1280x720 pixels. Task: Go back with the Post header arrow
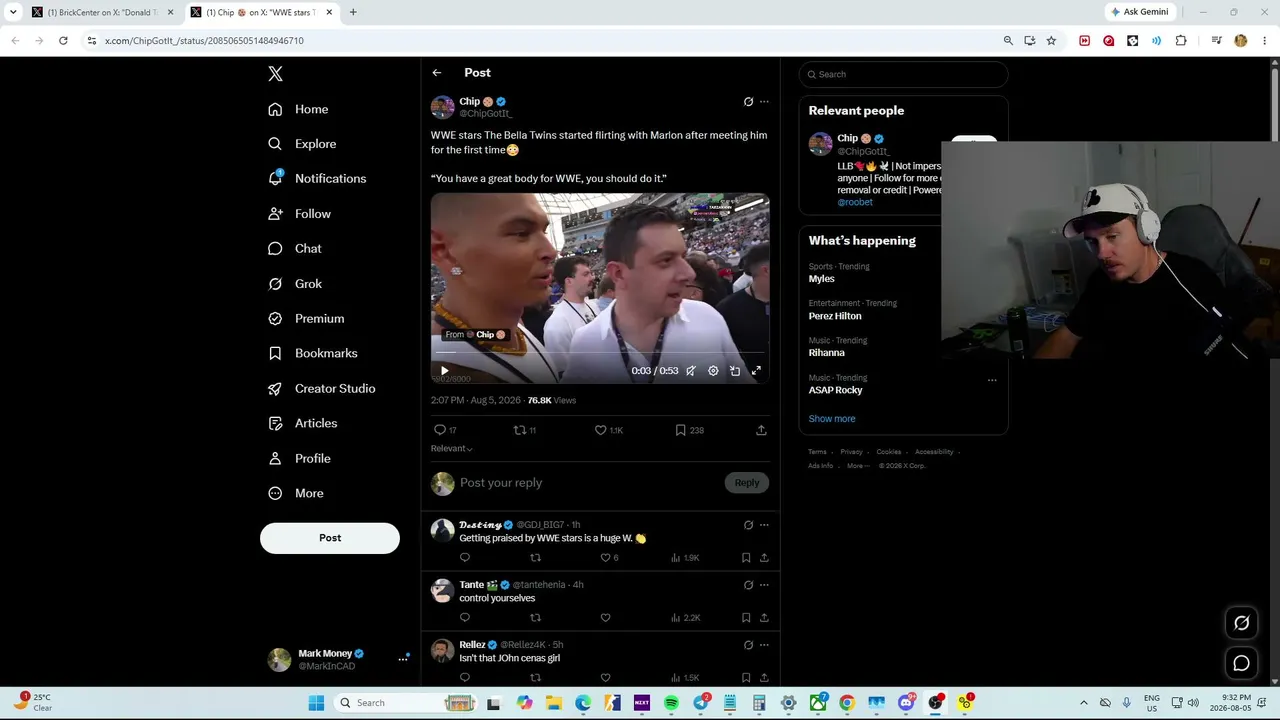tap(437, 73)
